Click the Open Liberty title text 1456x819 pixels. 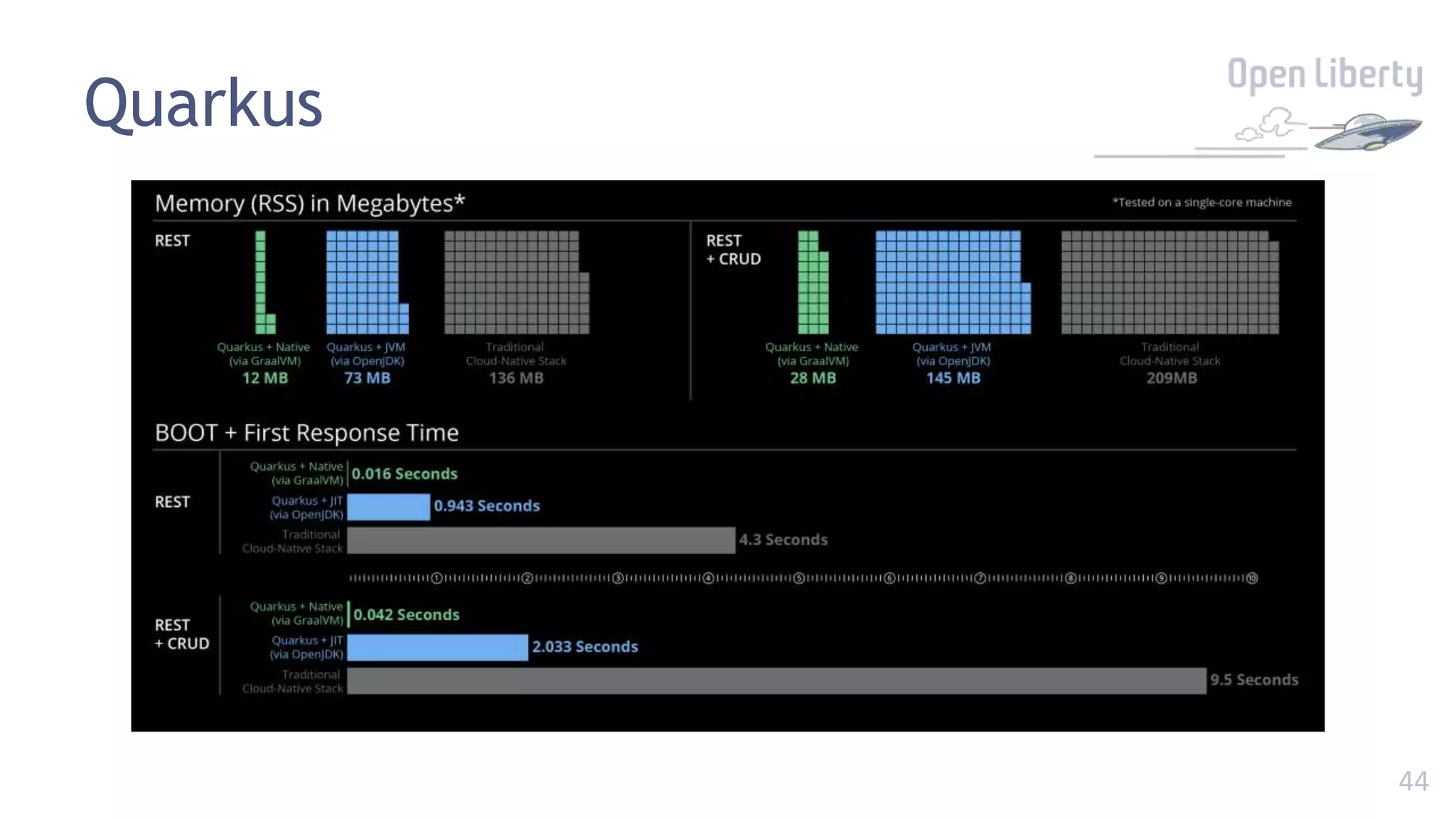pos(1324,75)
